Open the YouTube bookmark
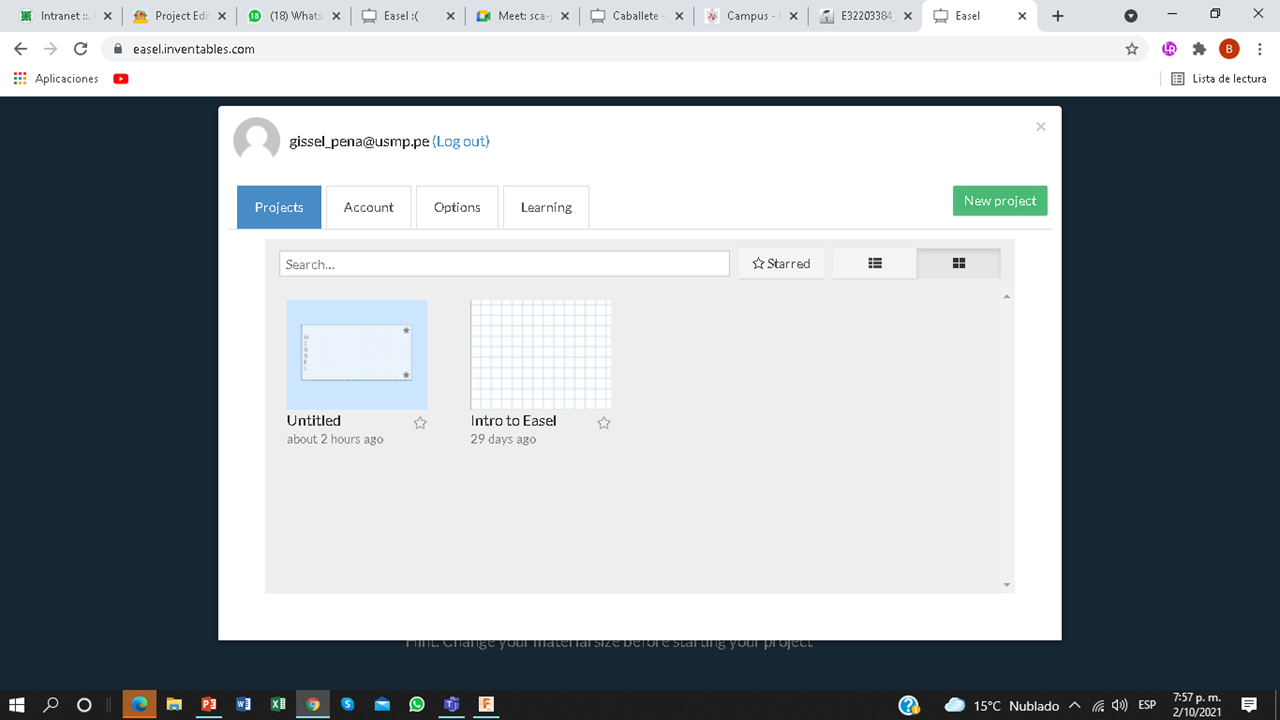Image resolution: width=1280 pixels, height=720 pixels. 121,78
